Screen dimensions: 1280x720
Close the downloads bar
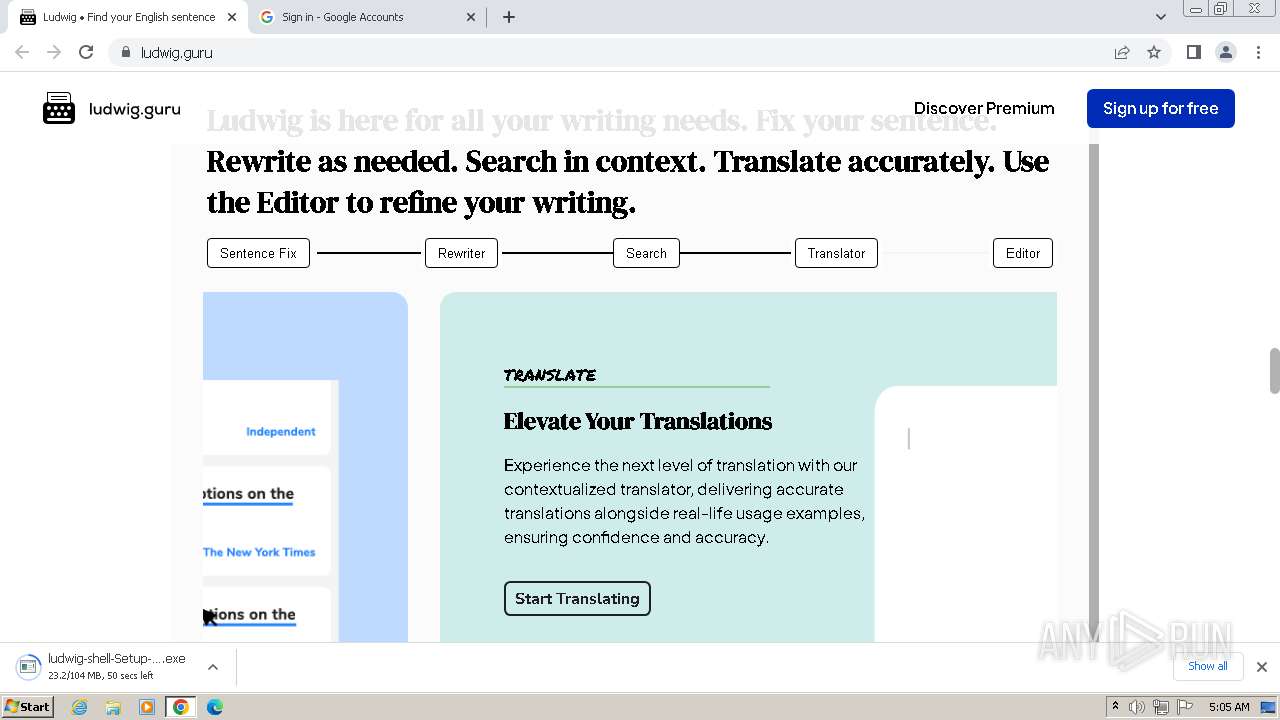pos(1261,667)
